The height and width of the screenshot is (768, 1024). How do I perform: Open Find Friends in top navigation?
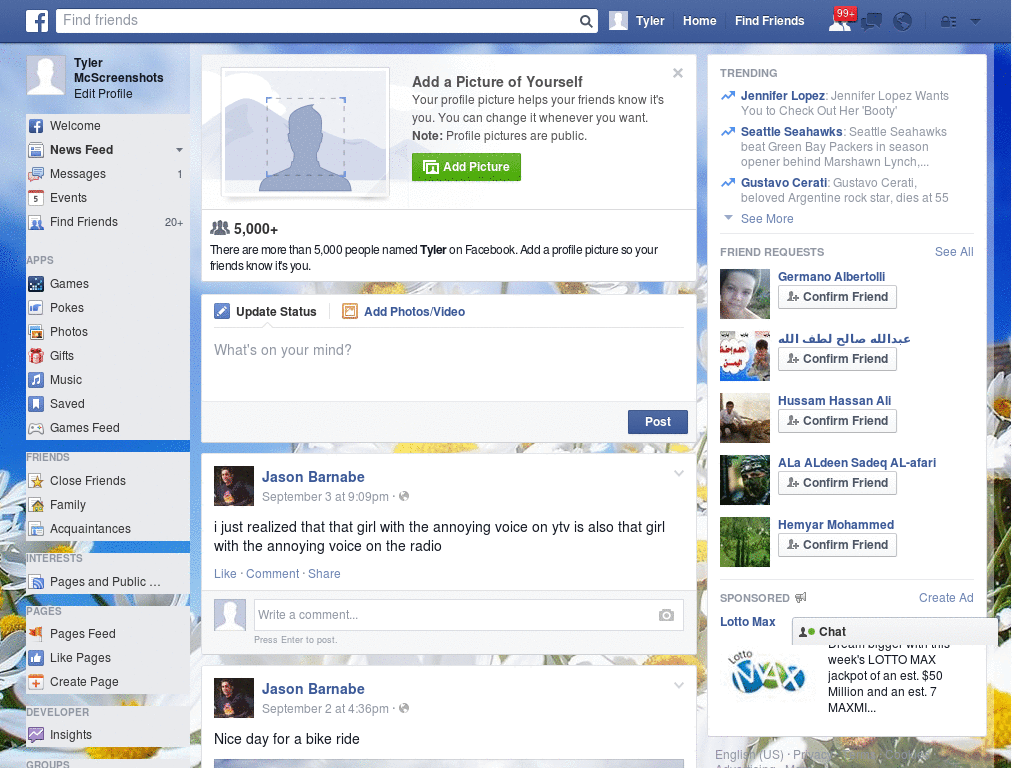click(769, 21)
